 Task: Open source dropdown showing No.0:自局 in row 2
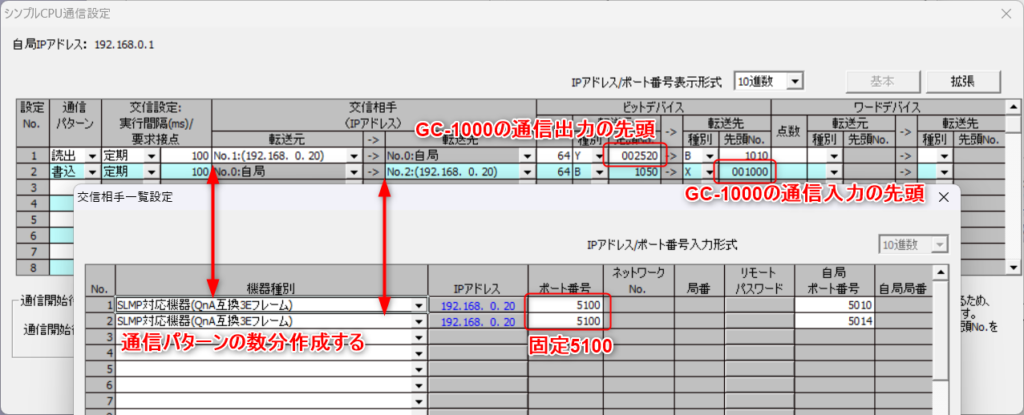click(355, 172)
